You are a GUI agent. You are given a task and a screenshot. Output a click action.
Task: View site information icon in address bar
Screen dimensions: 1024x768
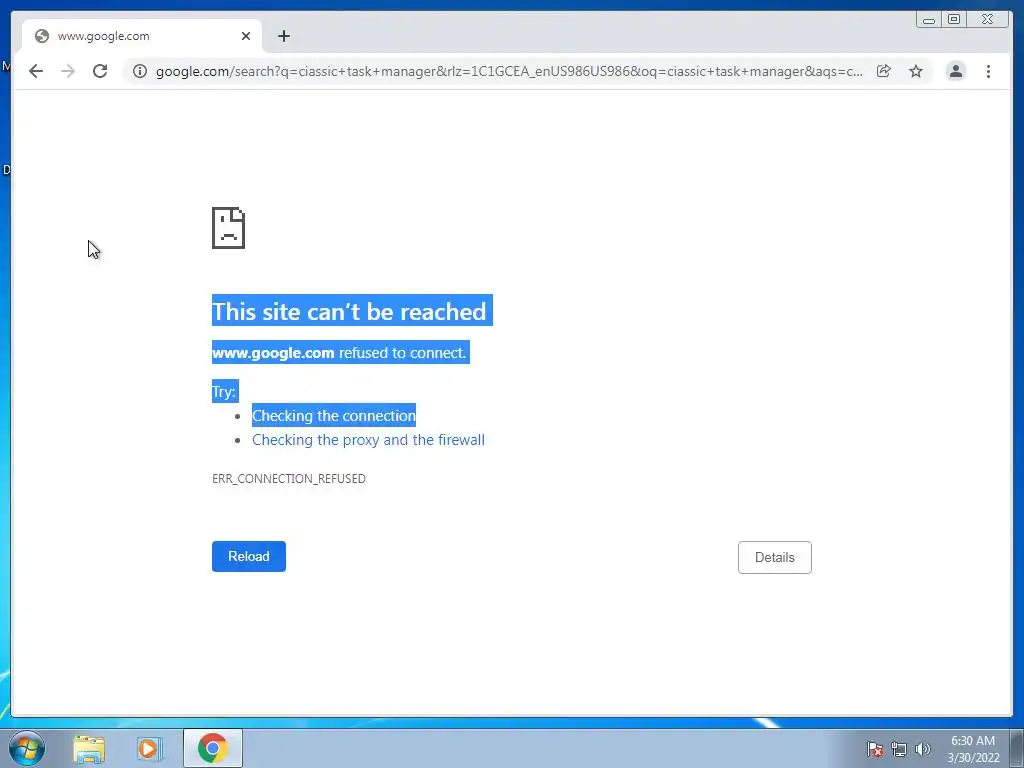[x=140, y=71]
